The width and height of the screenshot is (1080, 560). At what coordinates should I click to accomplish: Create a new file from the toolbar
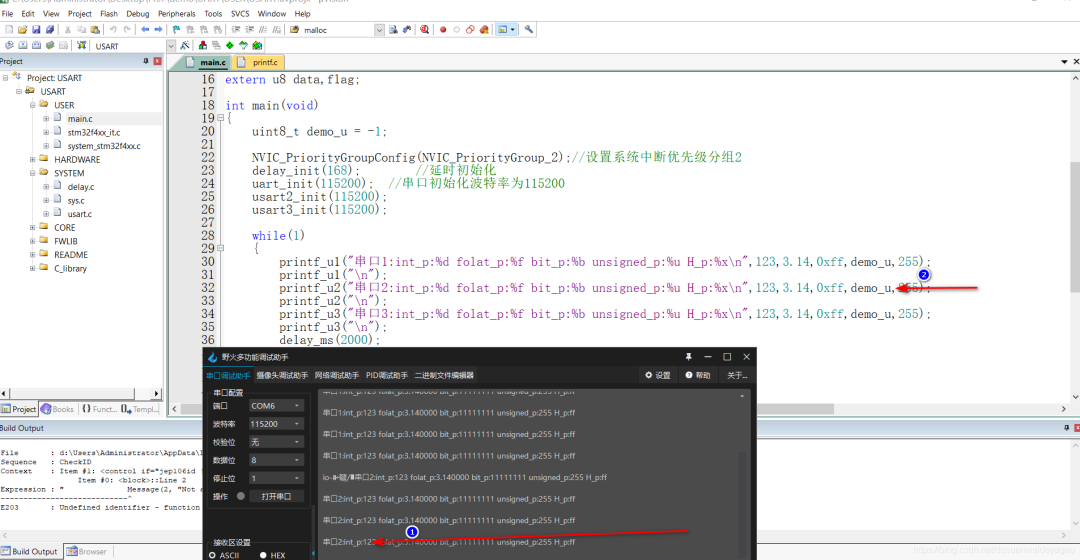click(9, 30)
